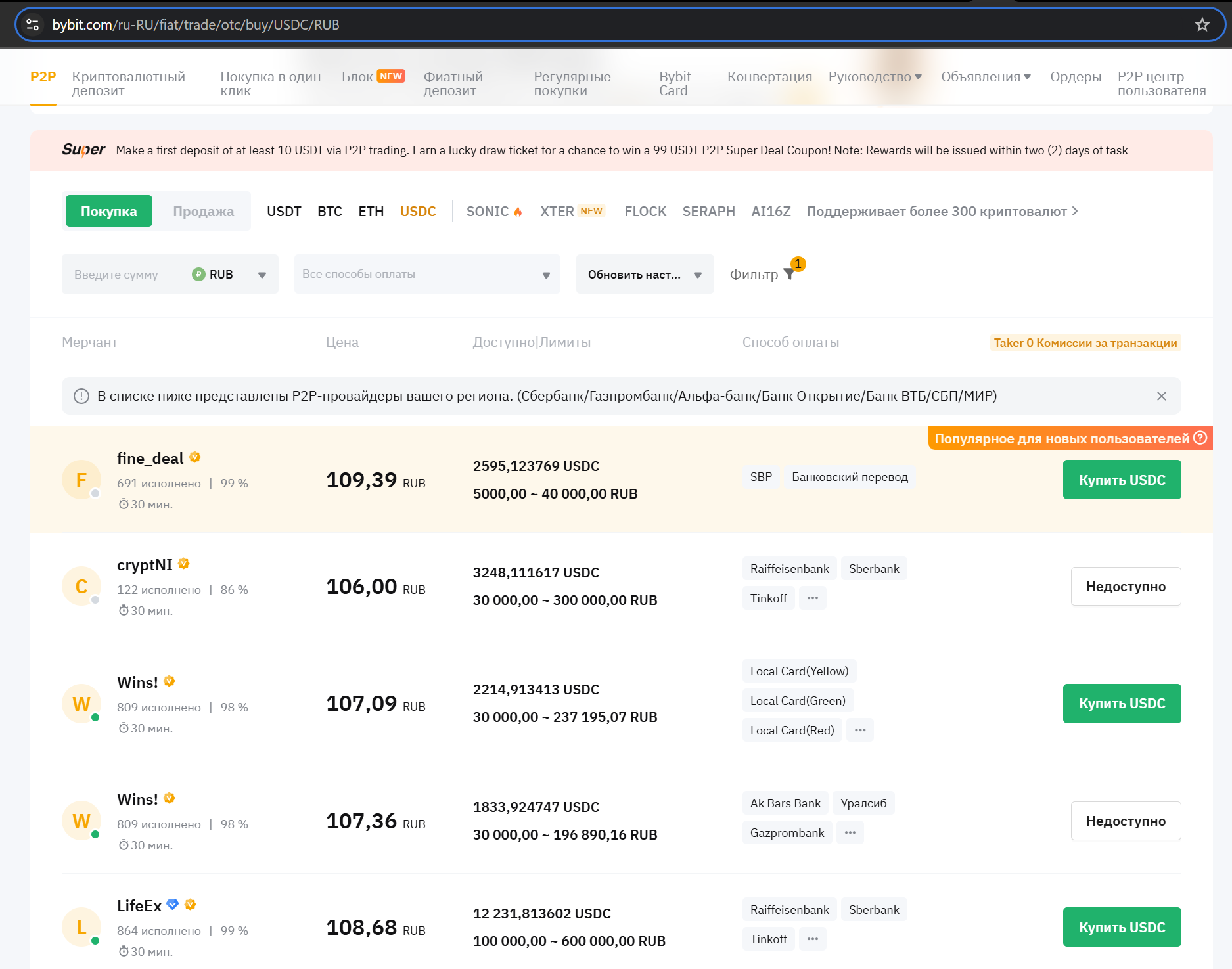Screen dimensions: 1232x969
Task: Buy USDC from LifeEx
Action: 1122,927
